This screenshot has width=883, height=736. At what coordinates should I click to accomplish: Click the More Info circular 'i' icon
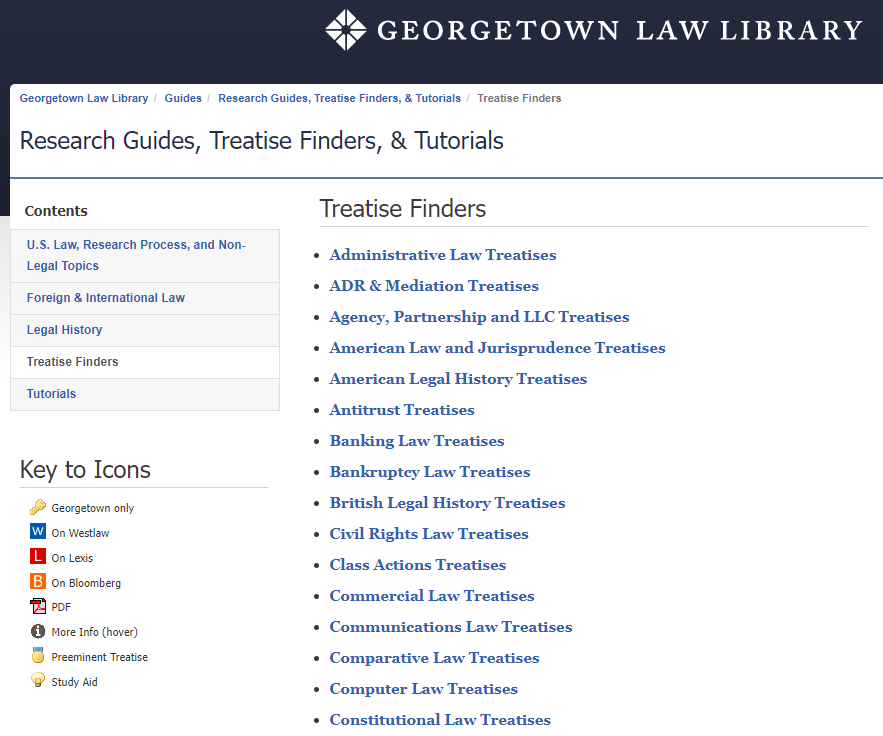[x=37, y=631]
